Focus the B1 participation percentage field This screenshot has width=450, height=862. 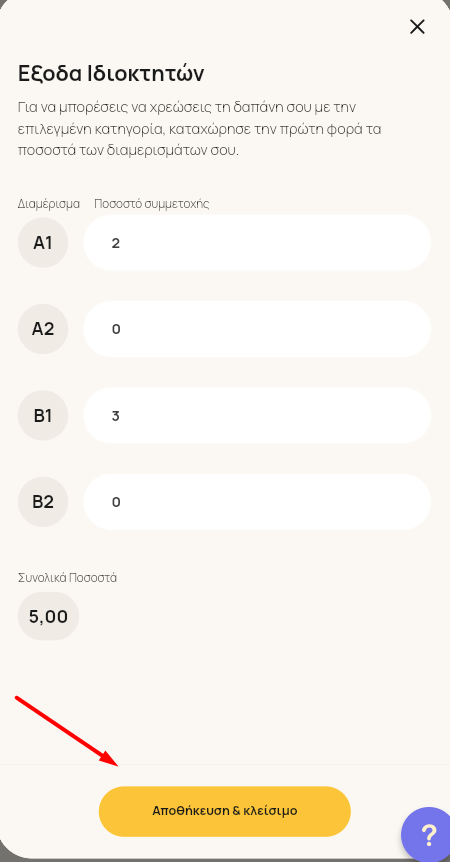[257, 415]
